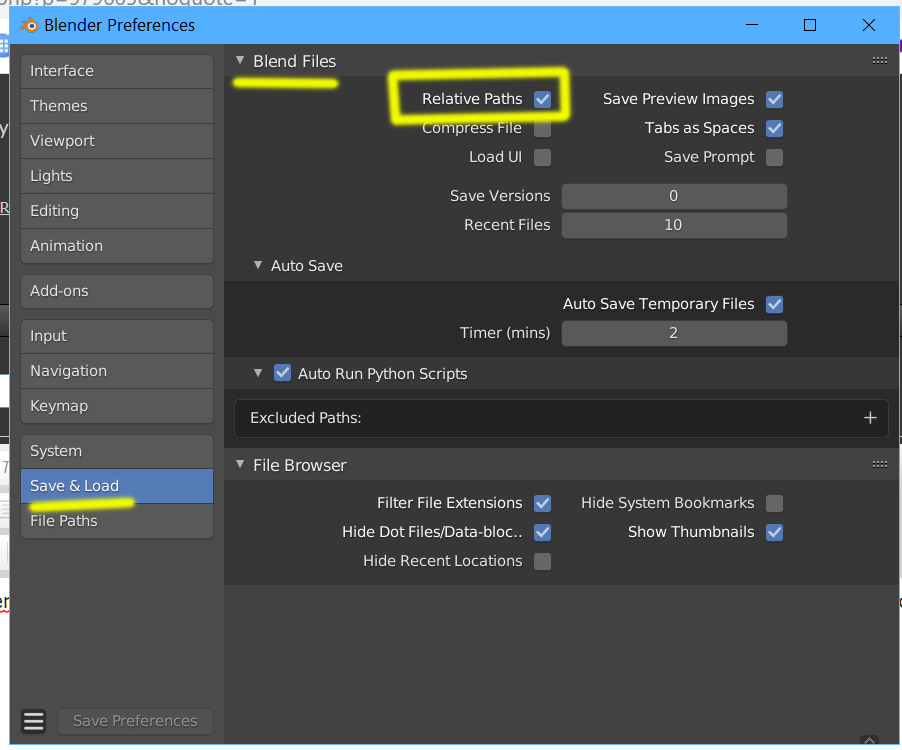Image resolution: width=902 pixels, height=750 pixels.
Task: Uncheck Auto Run Python Scripts
Action: 282,373
